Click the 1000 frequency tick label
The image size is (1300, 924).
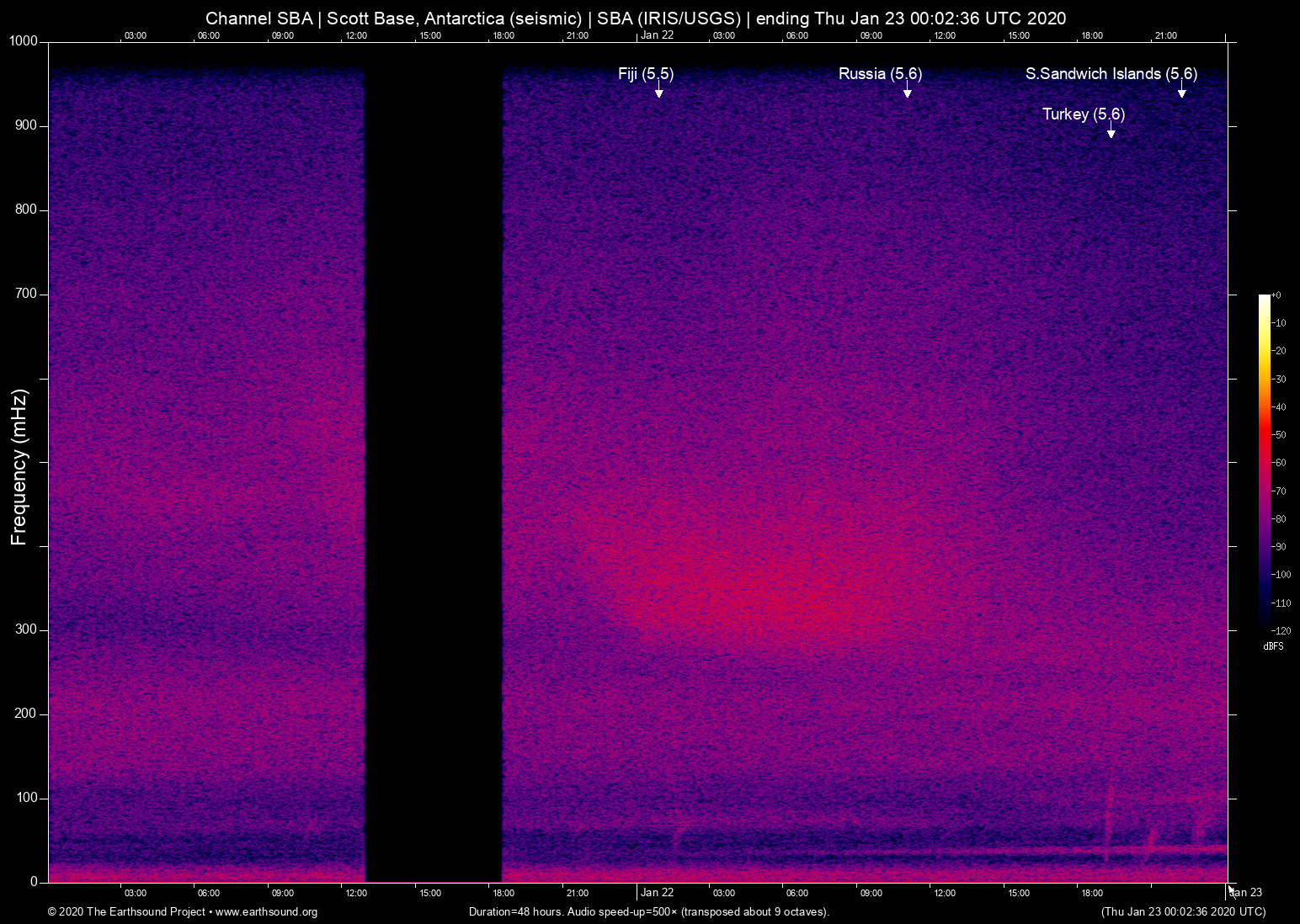(x=24, y=41)
